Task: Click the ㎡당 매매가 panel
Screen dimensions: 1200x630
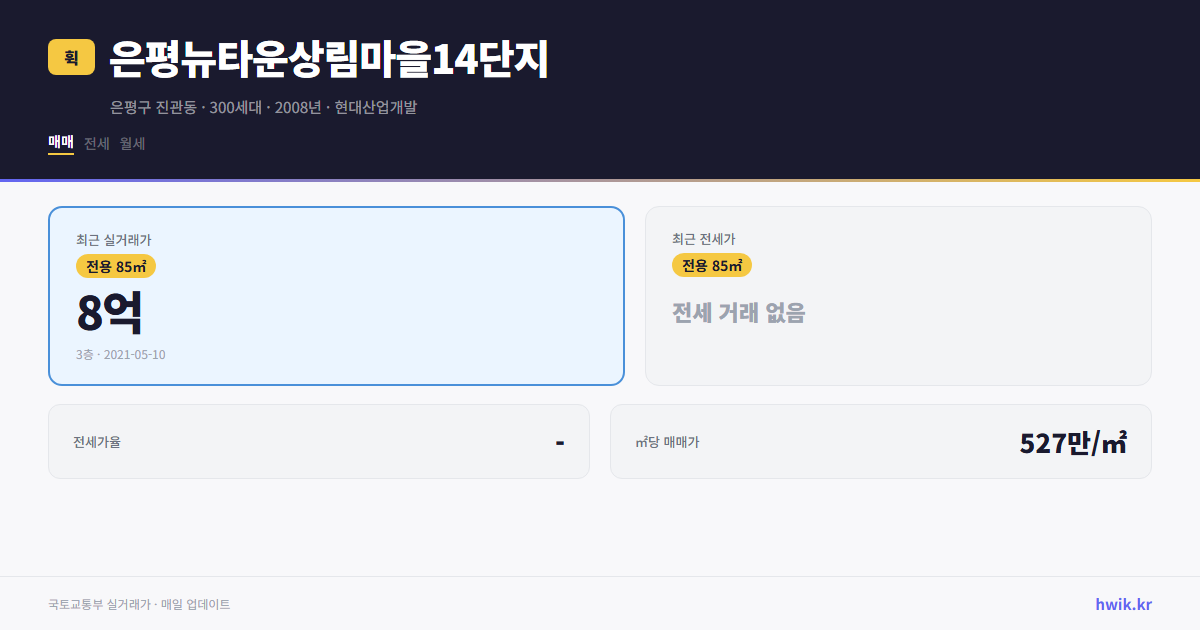Action: pos(880,441)
